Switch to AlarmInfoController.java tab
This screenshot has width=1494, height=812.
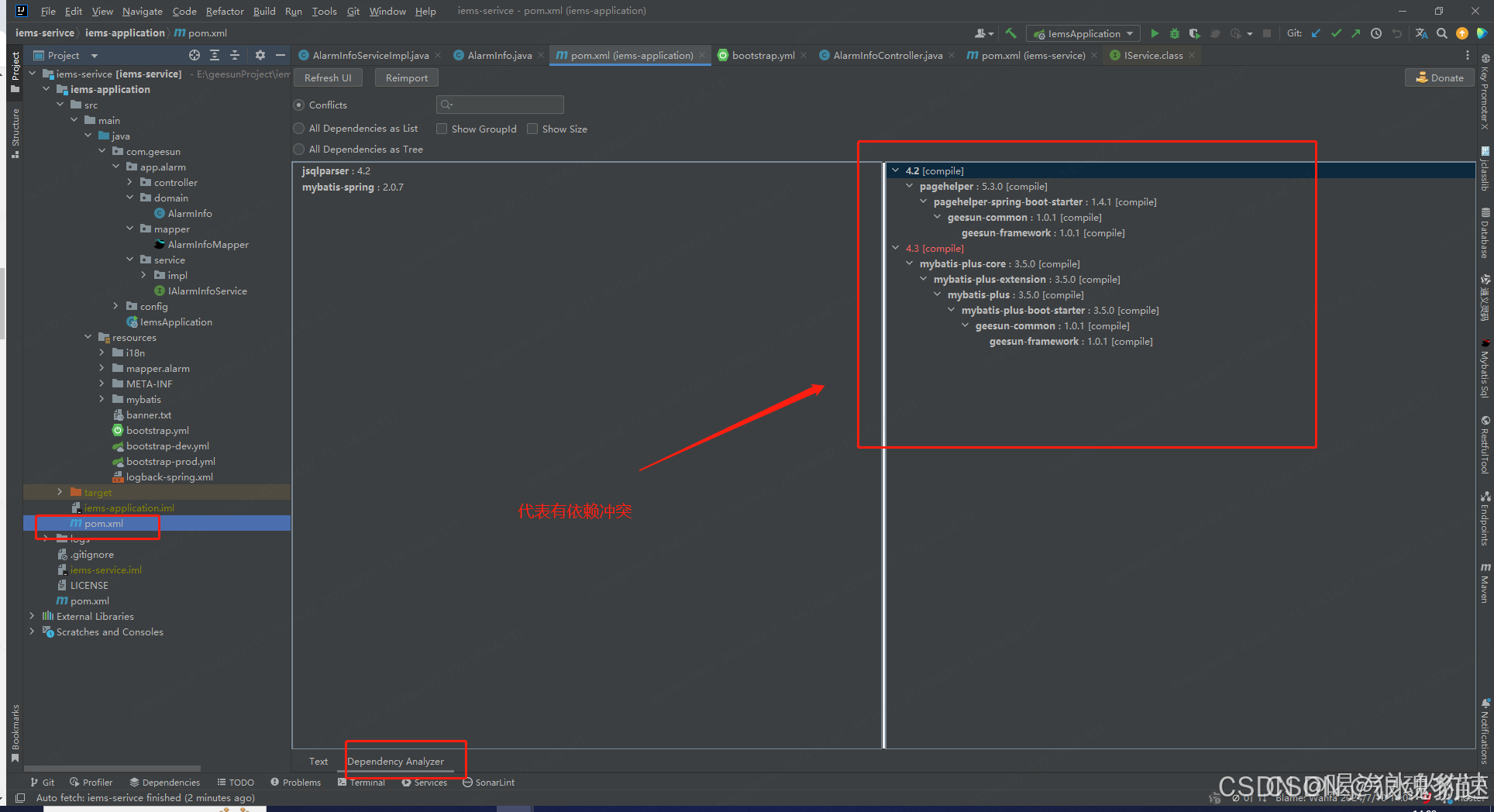click(x=887, y=55)
